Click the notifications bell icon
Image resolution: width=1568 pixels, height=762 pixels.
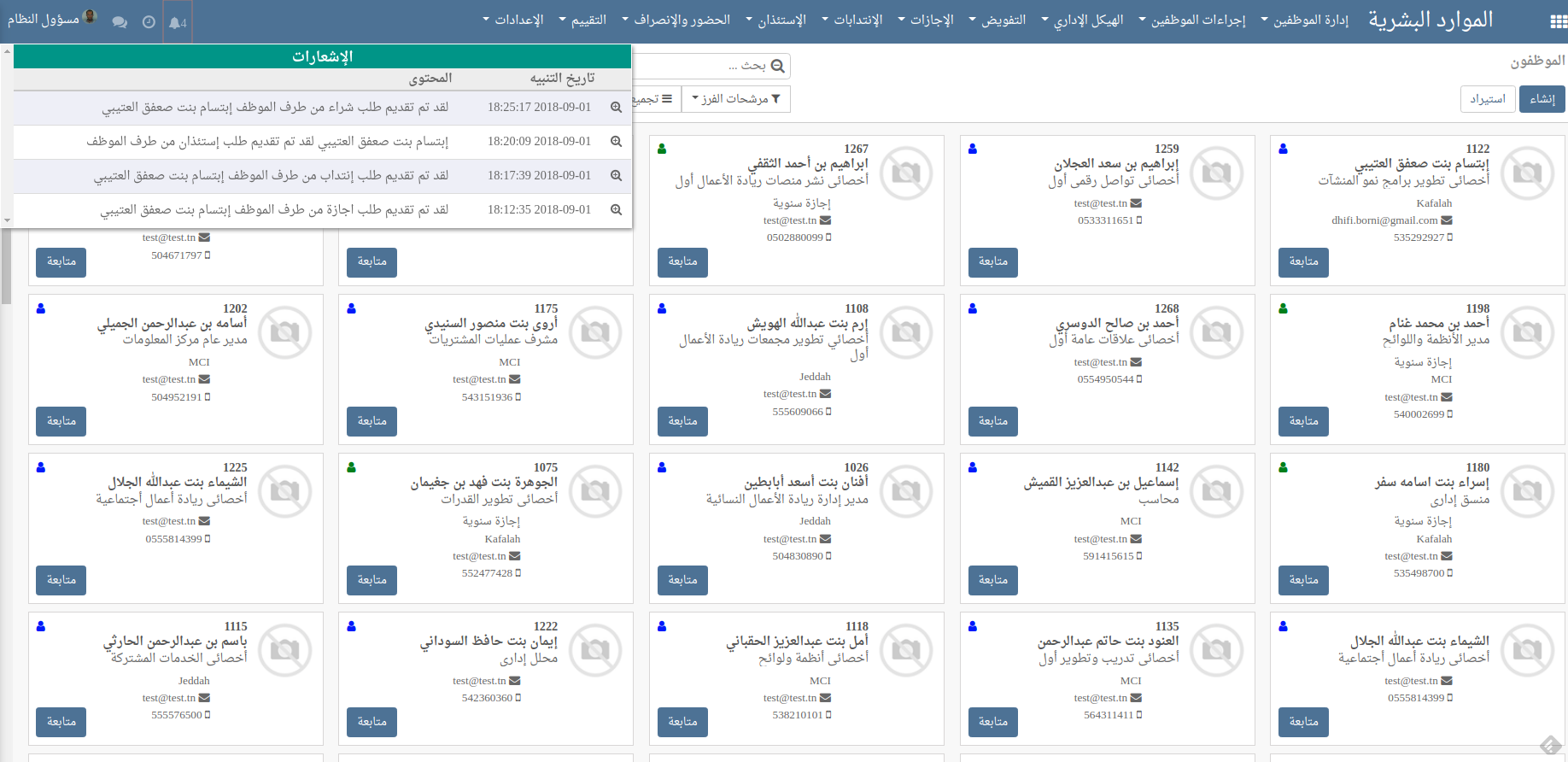point(177,22)
